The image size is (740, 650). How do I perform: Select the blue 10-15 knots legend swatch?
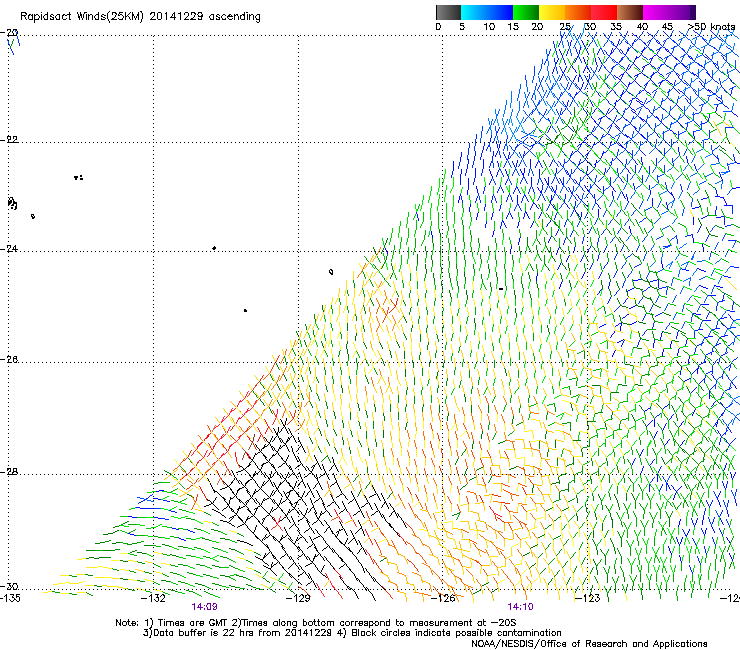500,12
